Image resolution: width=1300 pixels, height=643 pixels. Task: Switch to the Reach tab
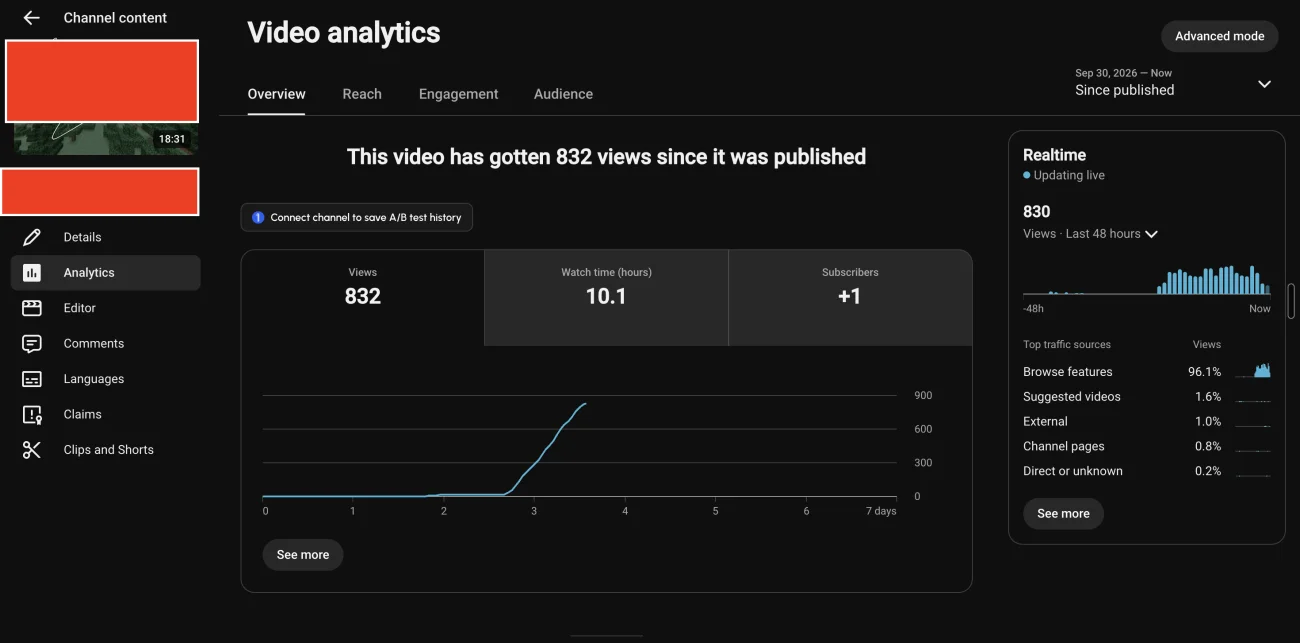click(x=362, y=94)
